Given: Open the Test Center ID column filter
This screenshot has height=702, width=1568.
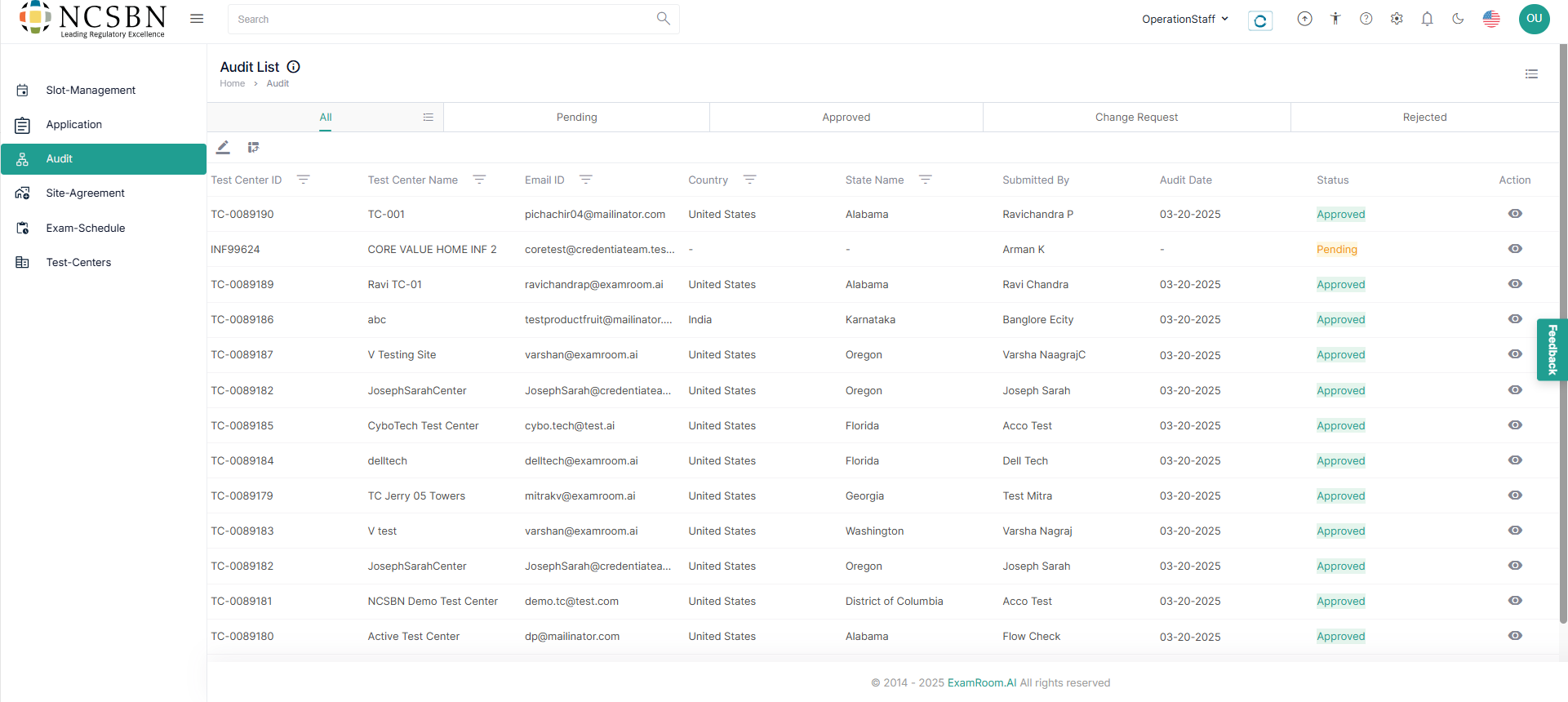Looking at the screenshot, I should pyautogui.click(x=303, y=180).
